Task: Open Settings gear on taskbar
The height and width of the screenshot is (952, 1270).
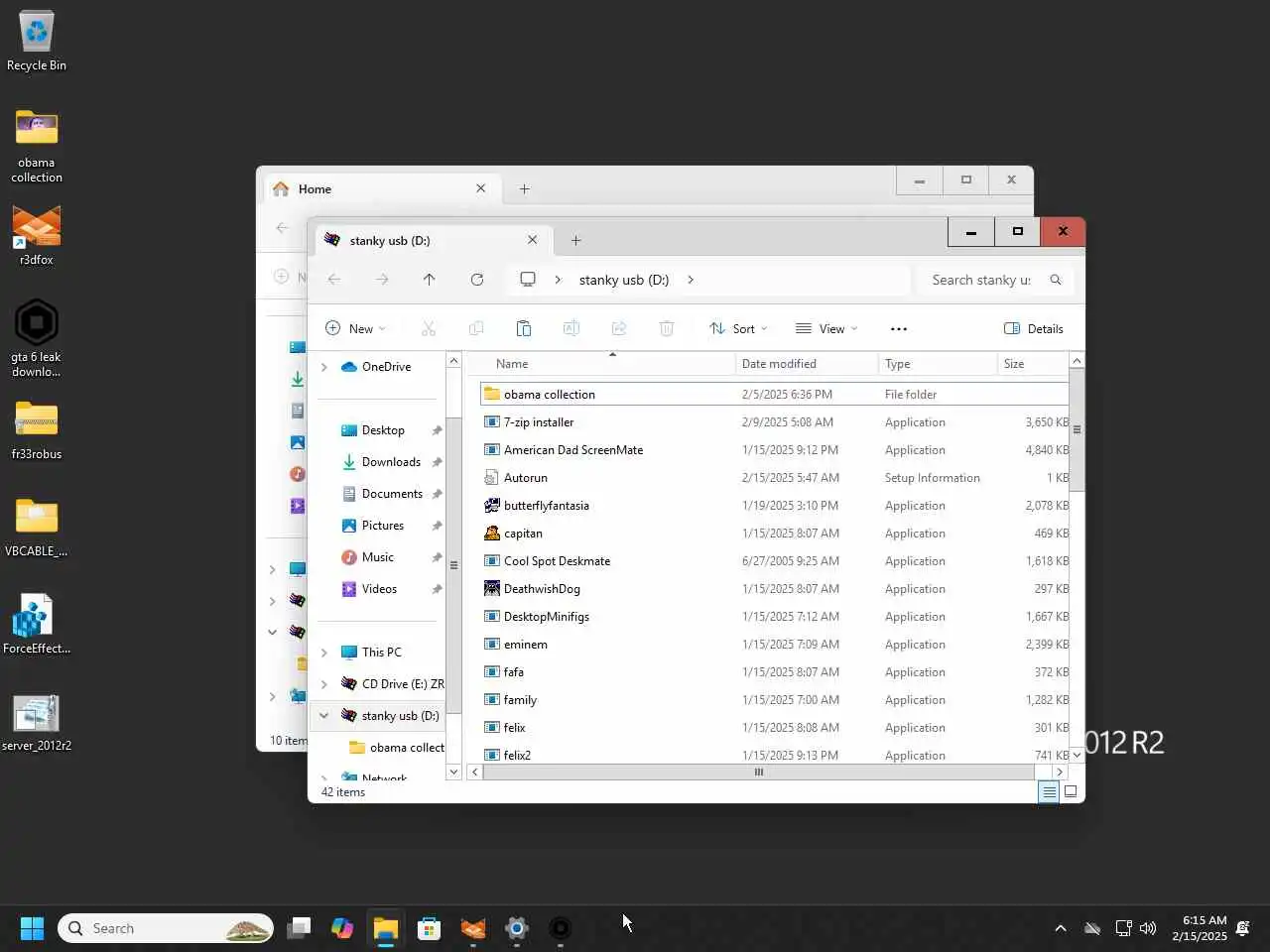Action: pos(517,928)
